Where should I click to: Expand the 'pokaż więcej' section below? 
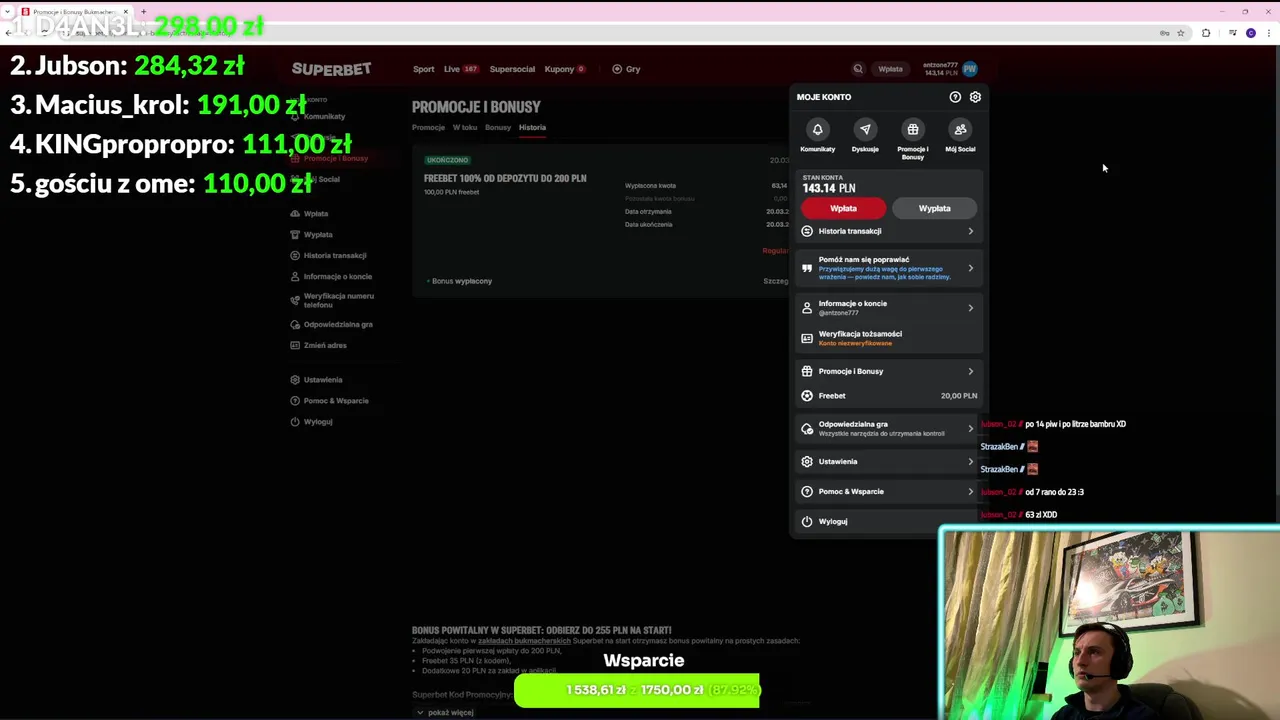pyautogui.click(x=445, y=712)
